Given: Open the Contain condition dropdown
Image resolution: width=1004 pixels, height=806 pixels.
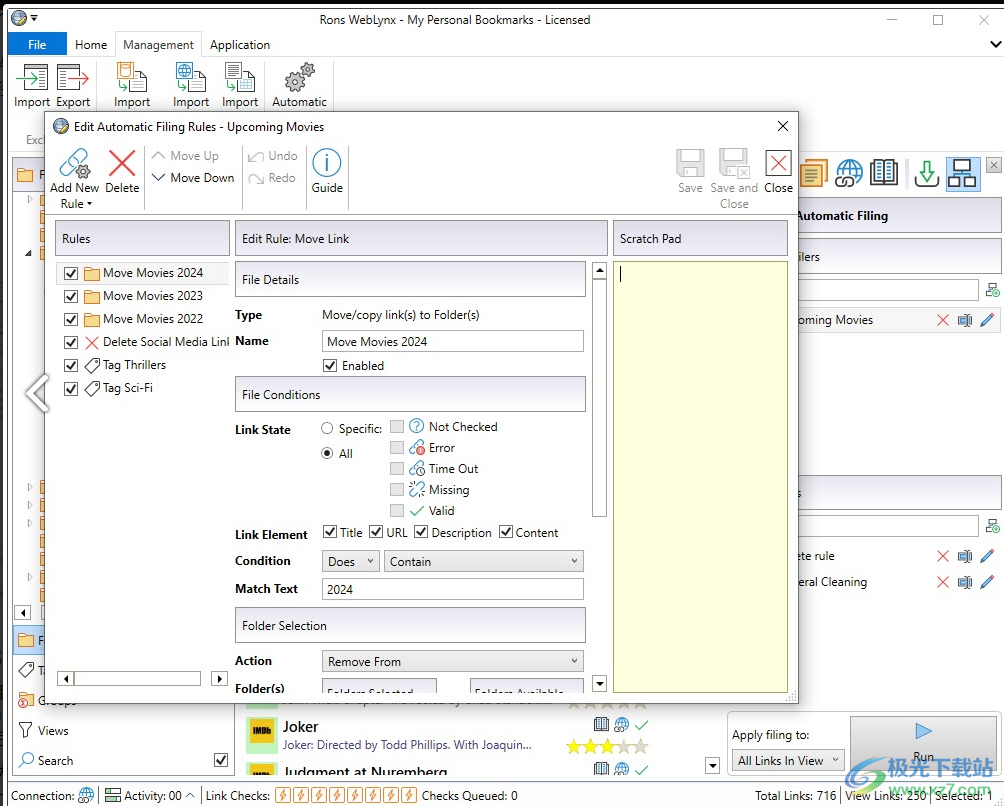Looking at the screenshot, I should click(x=484, y=562).
